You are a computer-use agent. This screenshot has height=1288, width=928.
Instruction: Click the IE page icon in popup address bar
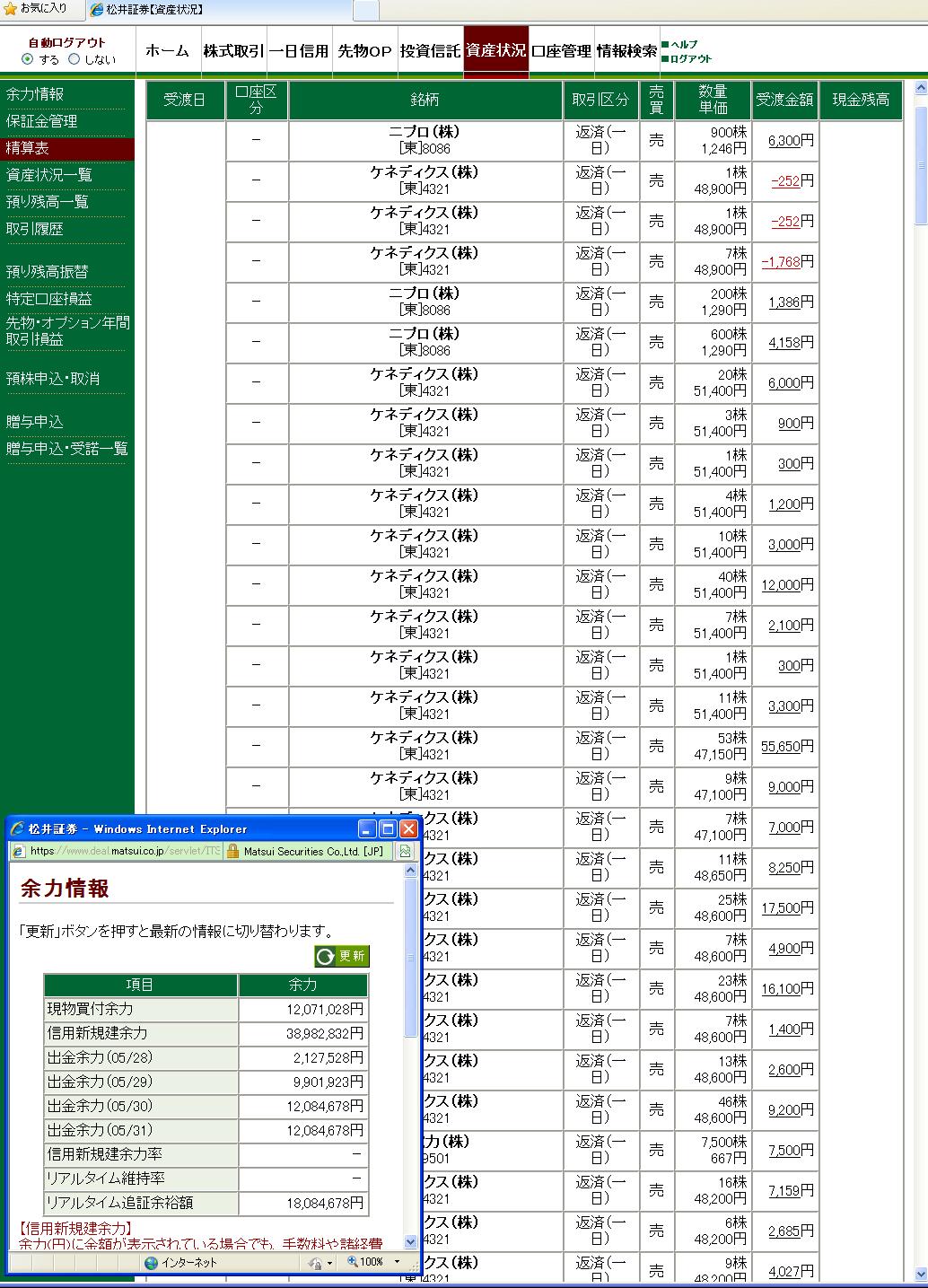[x=18, y=851]
